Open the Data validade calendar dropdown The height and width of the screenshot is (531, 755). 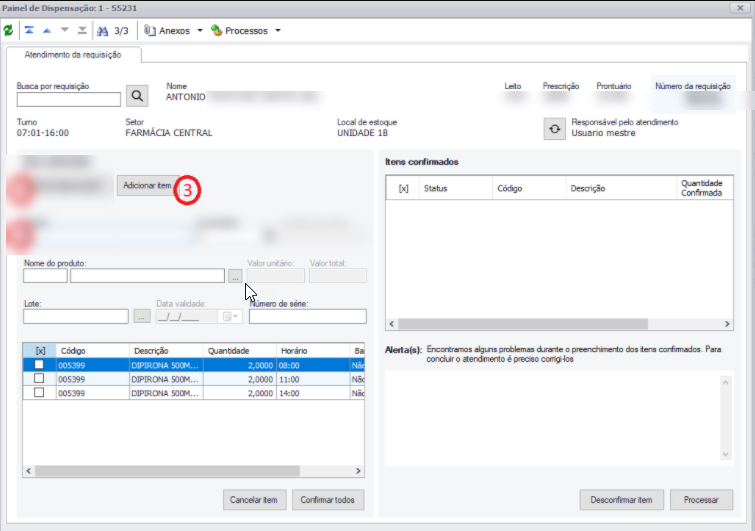(230, 316)
